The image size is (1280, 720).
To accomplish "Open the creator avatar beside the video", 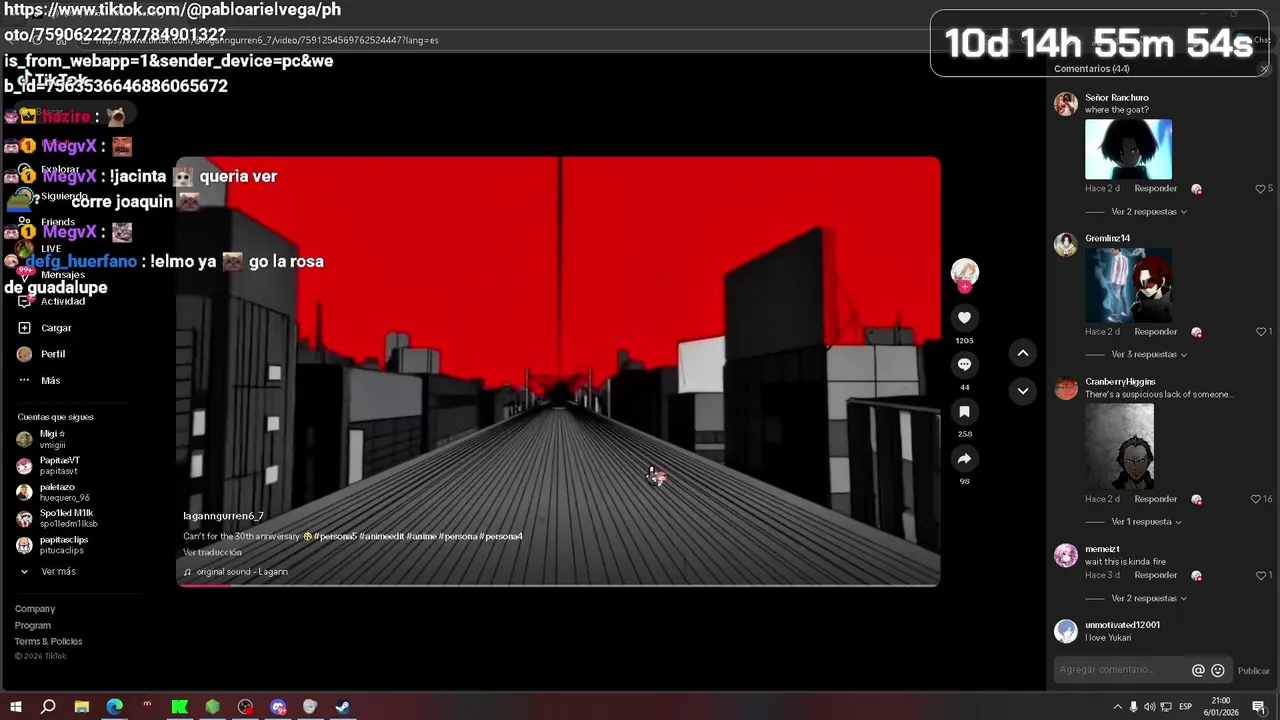I will coord(964,272).
